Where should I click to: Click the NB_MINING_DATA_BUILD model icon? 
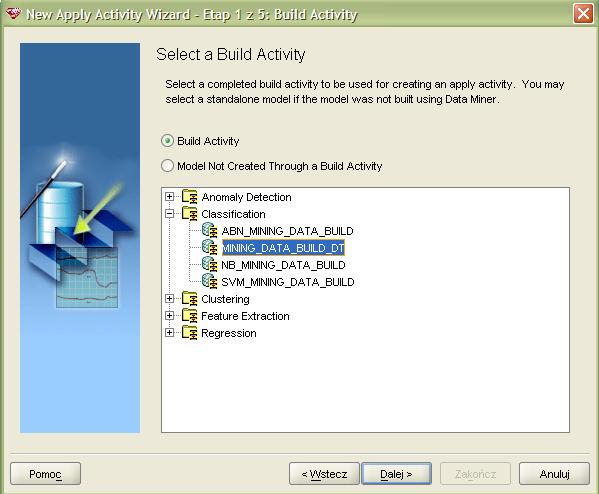(x=210, y=264)
